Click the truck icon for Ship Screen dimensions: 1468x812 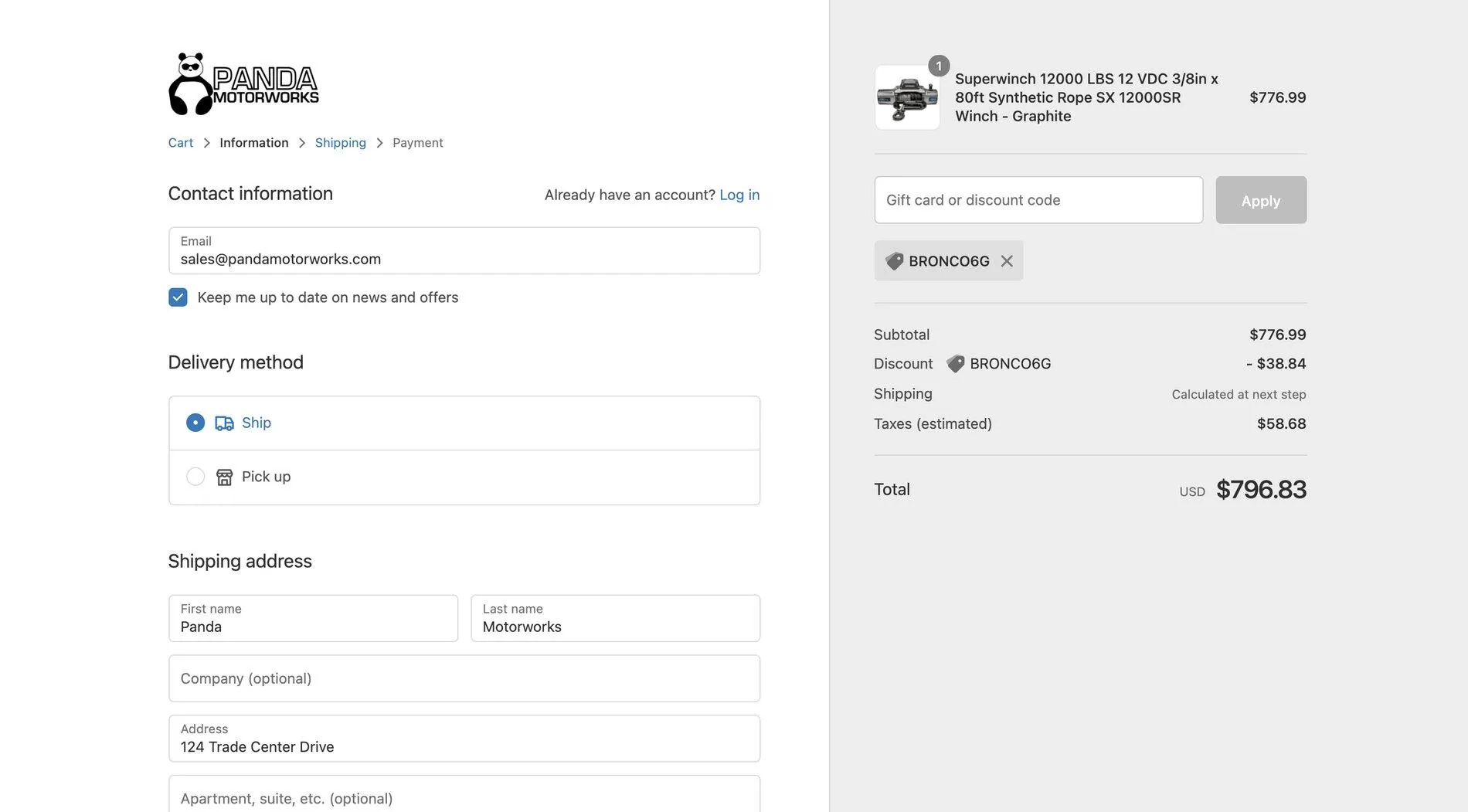(x=224, y=423)
